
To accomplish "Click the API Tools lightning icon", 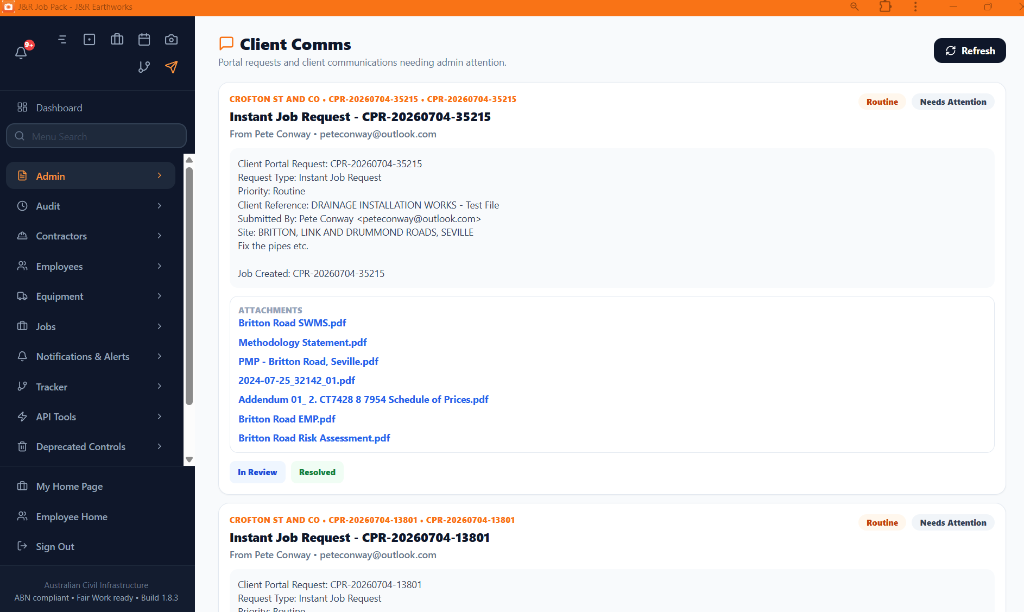I will 22,416.
